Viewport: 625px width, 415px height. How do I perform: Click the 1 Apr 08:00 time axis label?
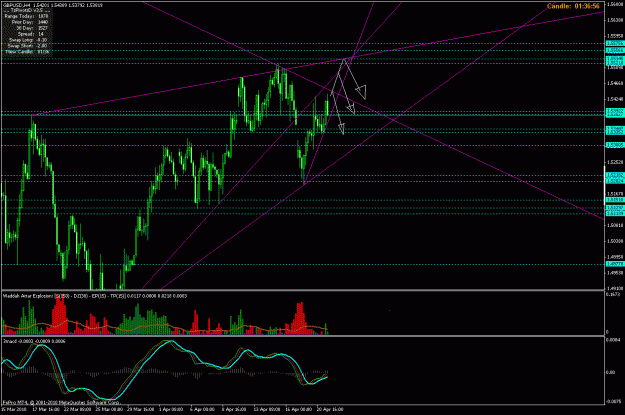[x=171, y=409]
